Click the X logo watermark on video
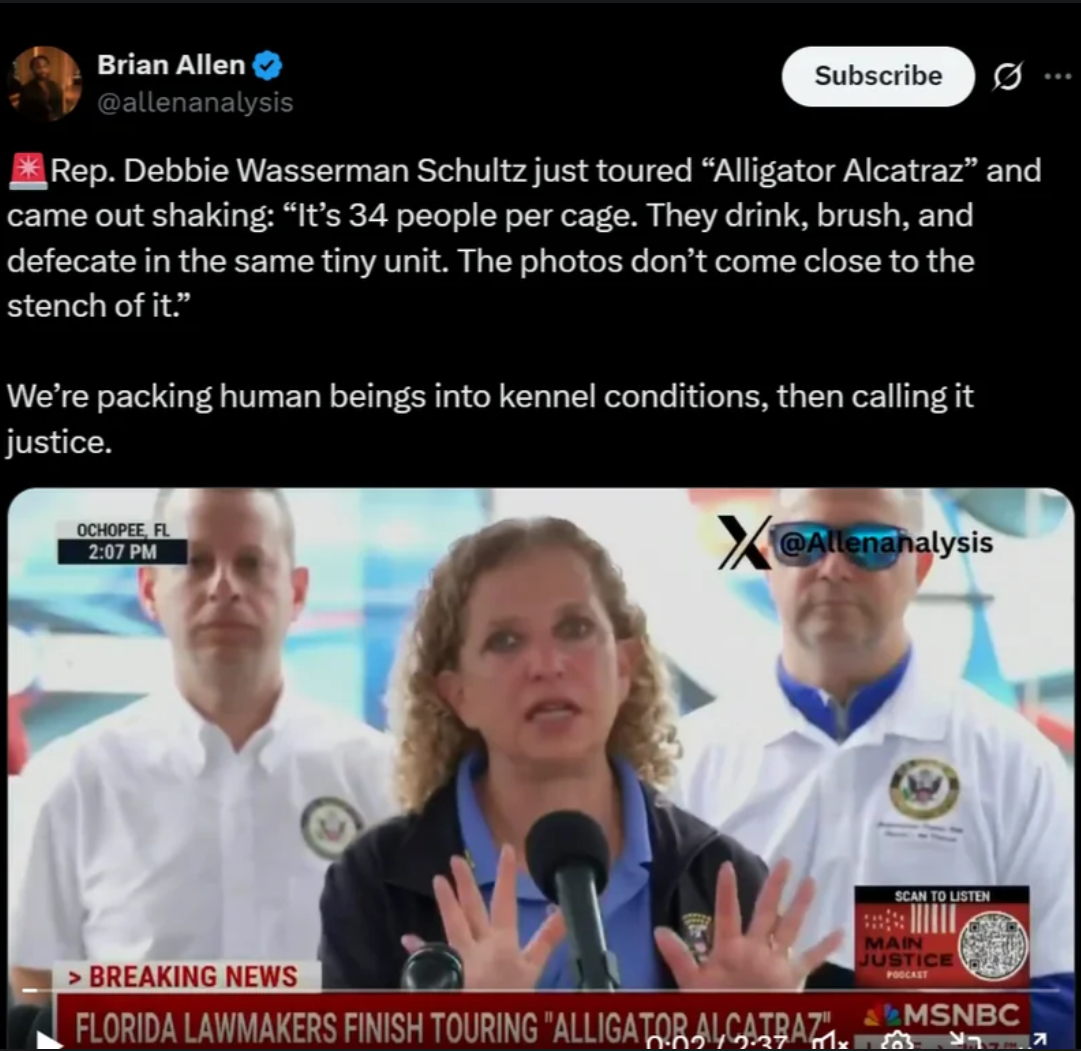This screenshot has width=1081, height=1051. tap(743, 543)
